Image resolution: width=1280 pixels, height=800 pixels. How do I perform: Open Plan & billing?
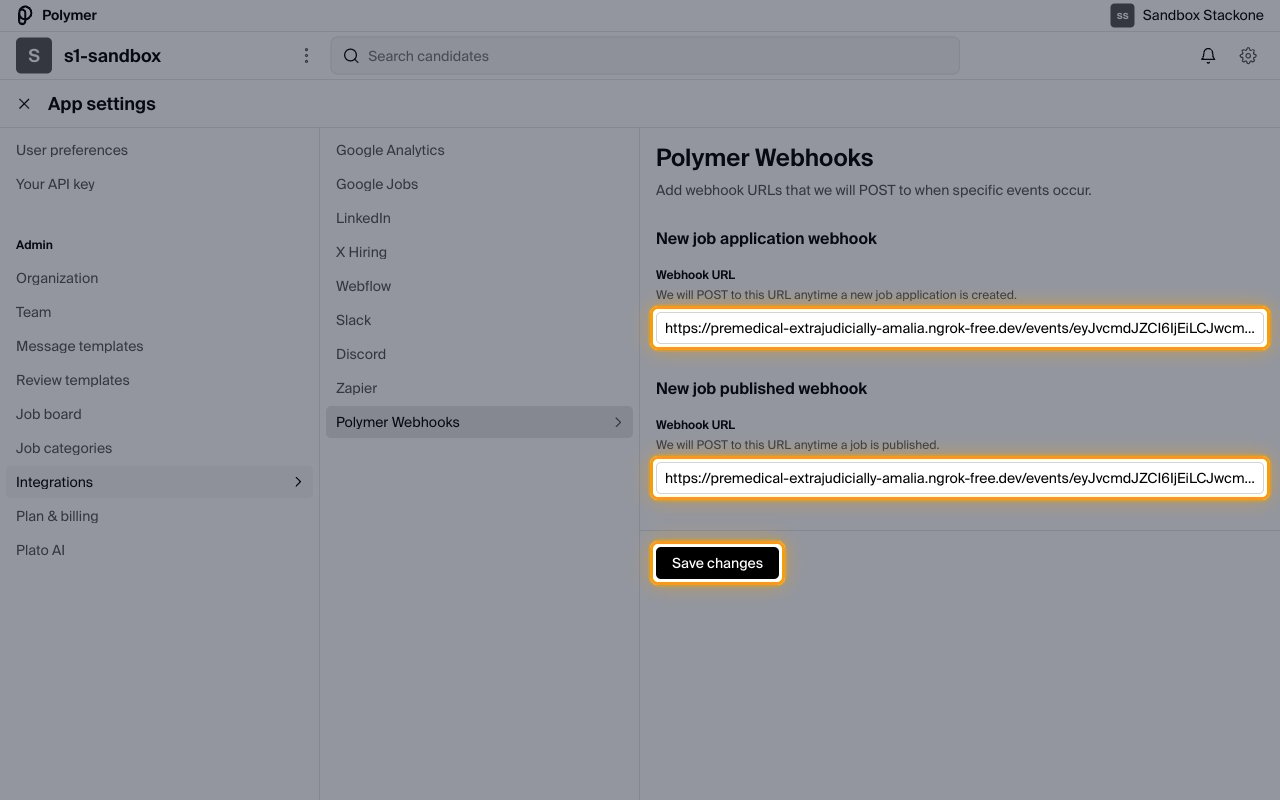point(57,516)
